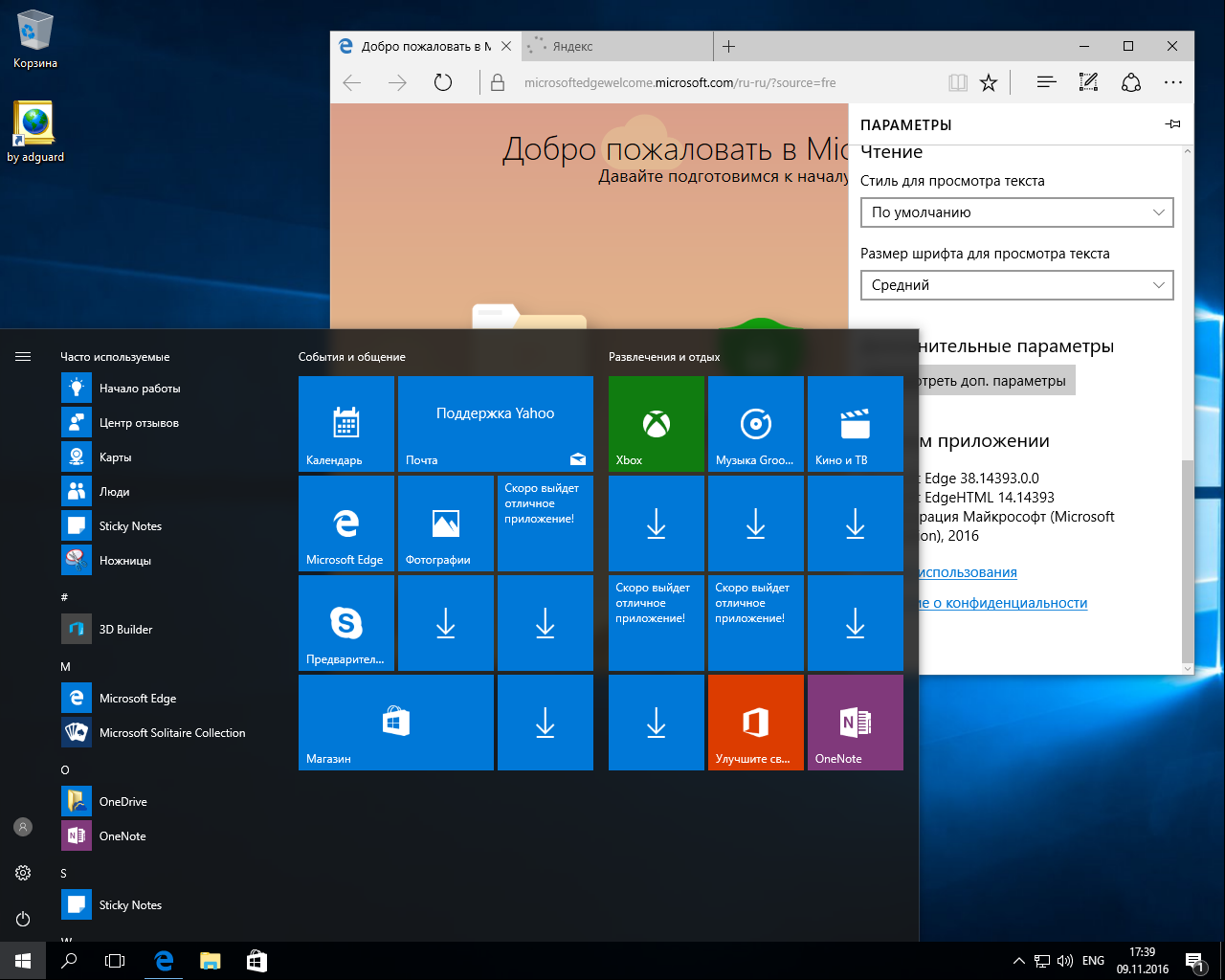Go back in Edge

tap(352, 83)
